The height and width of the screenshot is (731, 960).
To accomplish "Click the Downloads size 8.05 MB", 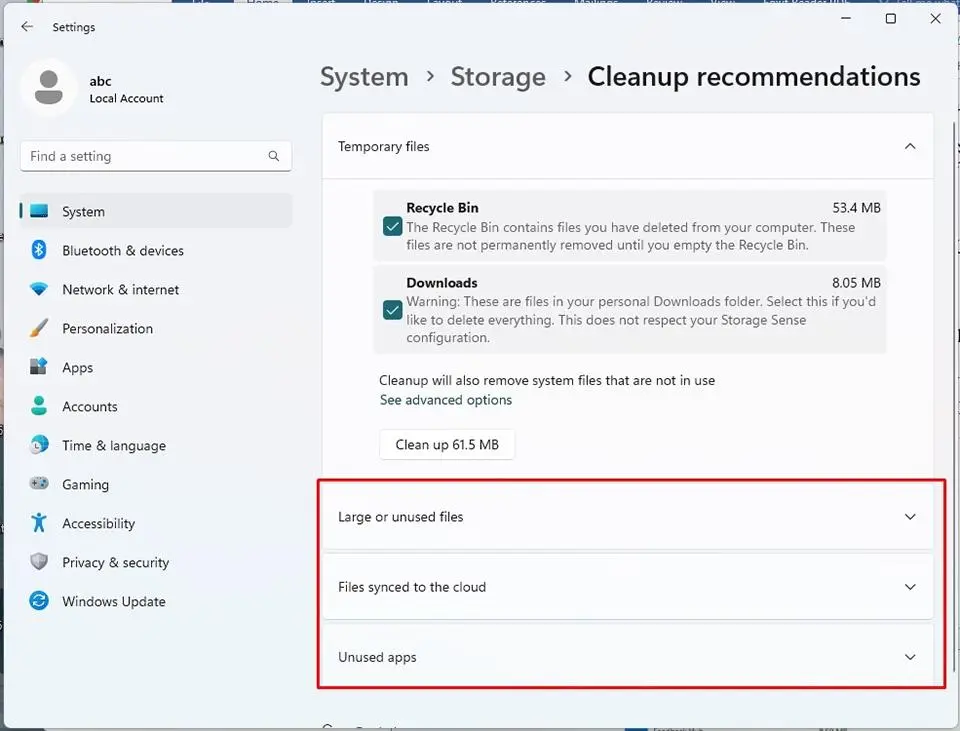I will [856, 282].
